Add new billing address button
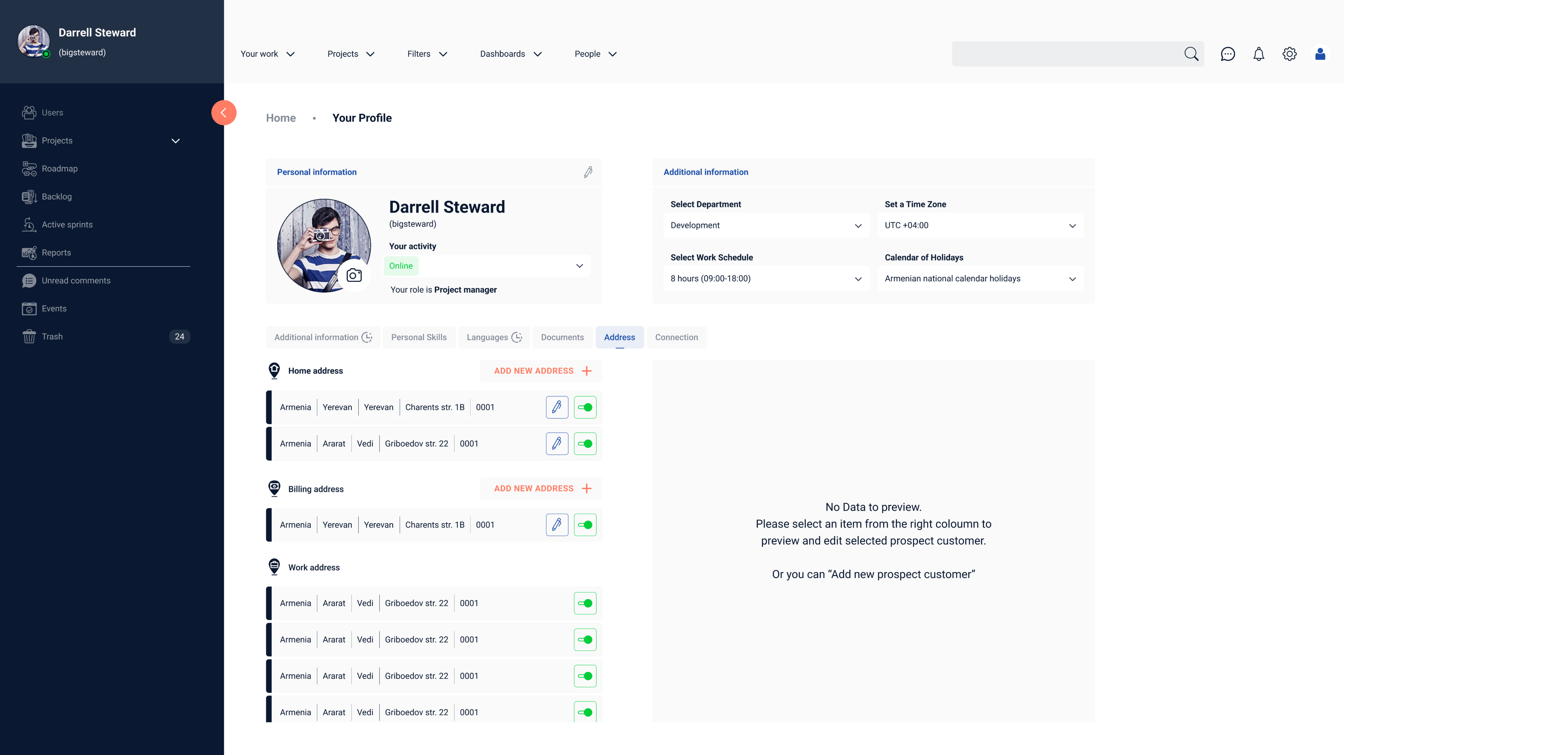Viewport: 1568px width, 755px height. pyautogui.click(x=541, y=489)
